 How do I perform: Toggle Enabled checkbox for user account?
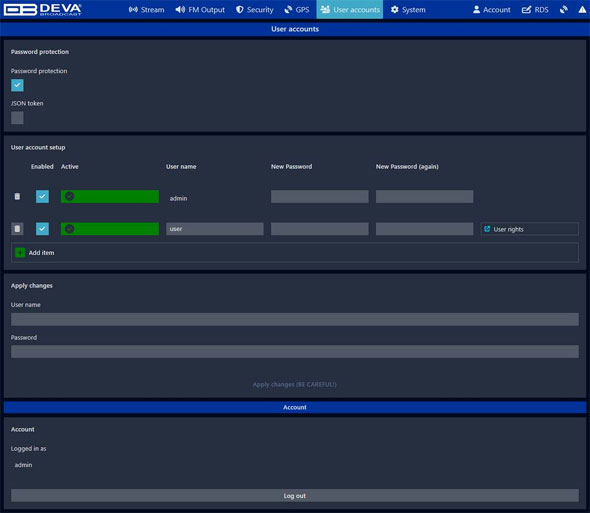click(43, 229)
